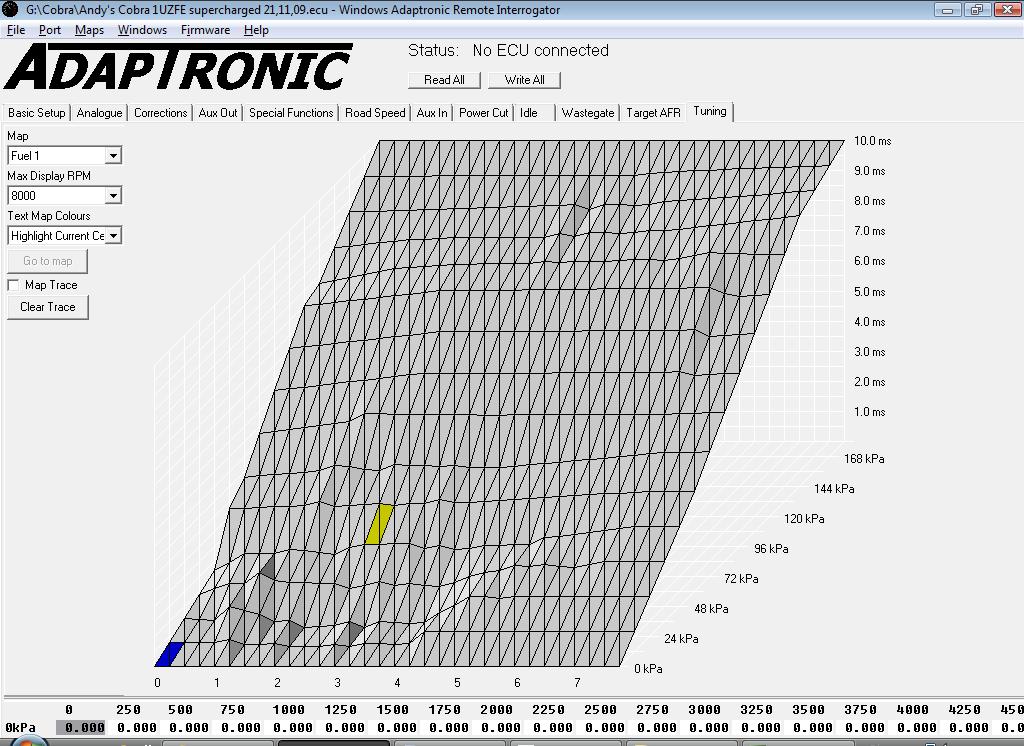Click the 2750 RPM column header
1024x746 pixels.
[652, 710]
